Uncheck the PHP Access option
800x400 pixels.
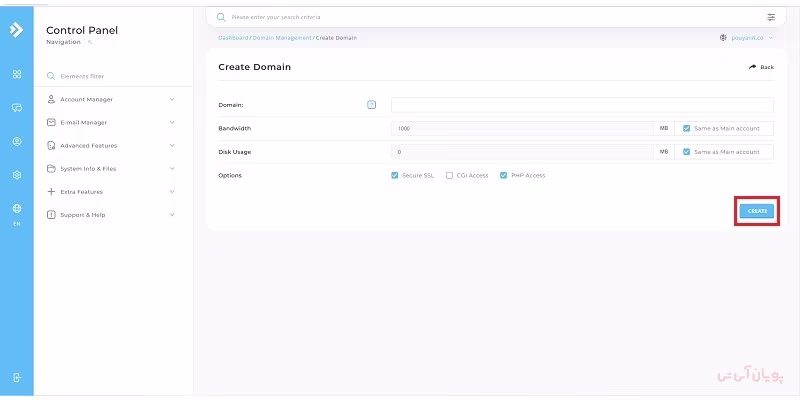[x=504, y=176]
